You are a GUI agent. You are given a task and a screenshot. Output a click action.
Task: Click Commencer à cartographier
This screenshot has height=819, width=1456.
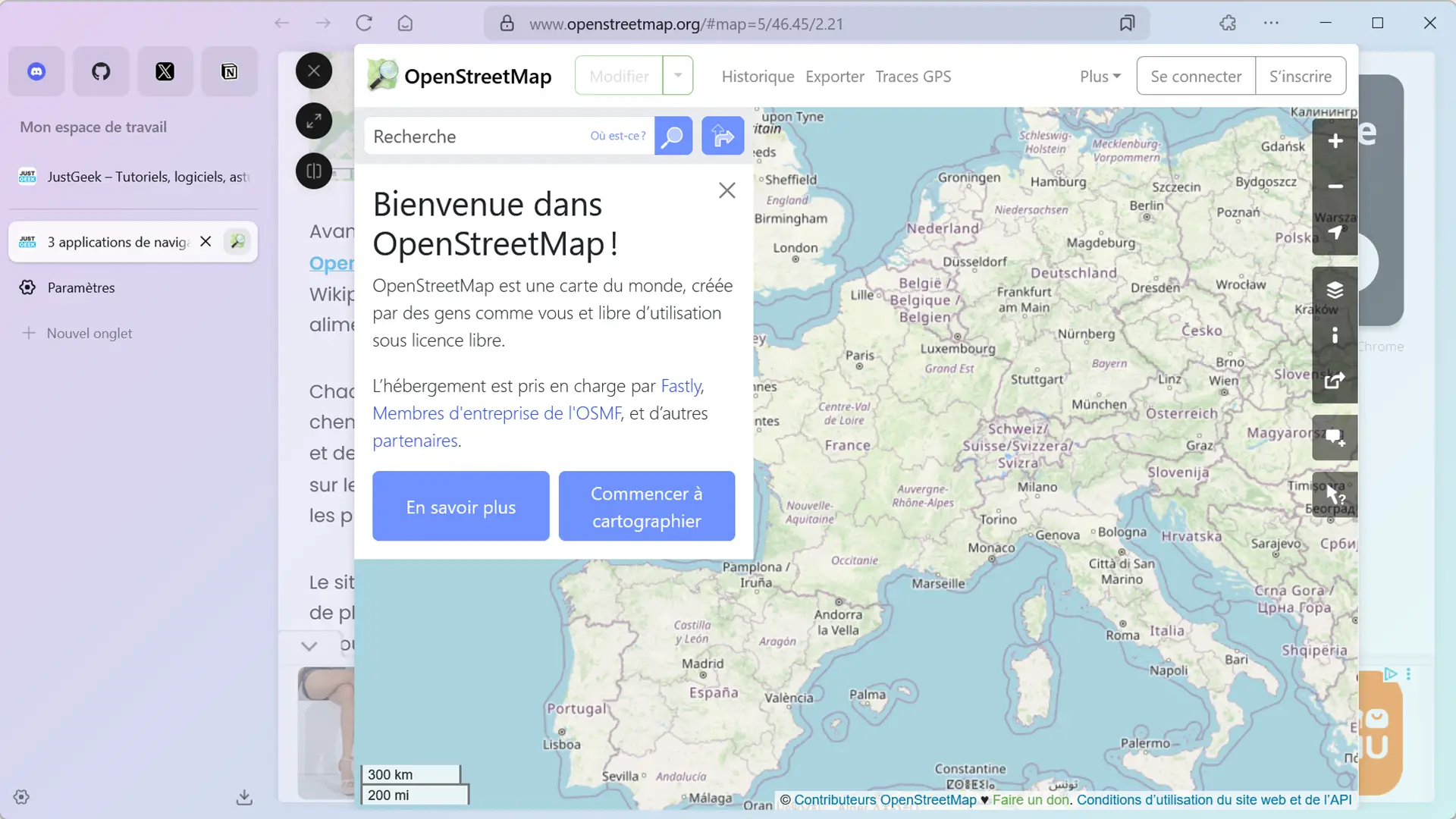coord(647,507)
